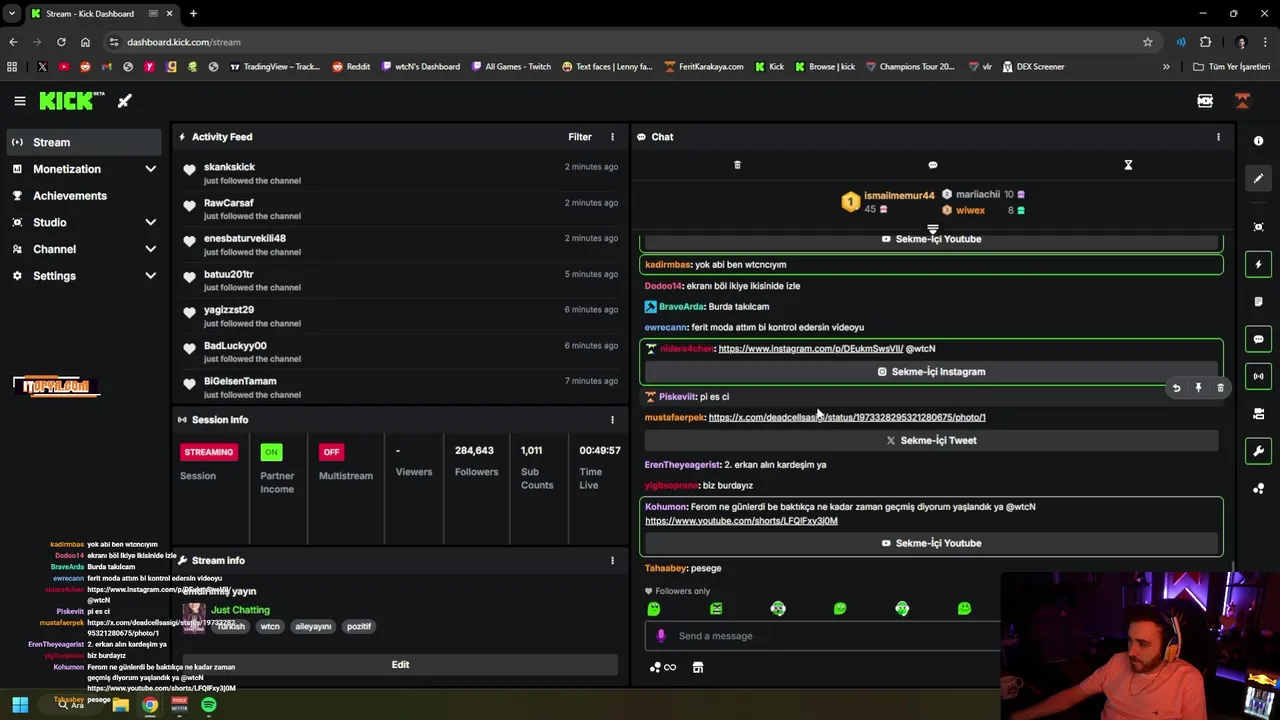The image size is (1280, 720).
Task: Click the screen capture icon in right sidebar
Action: pyautogui.click(x=1258, y=227)
